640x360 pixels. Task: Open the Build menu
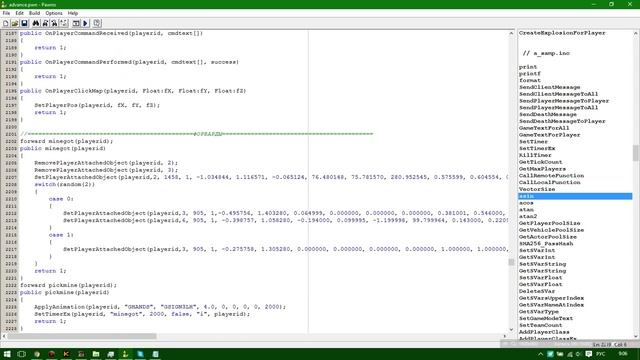(x=34, y=13)
